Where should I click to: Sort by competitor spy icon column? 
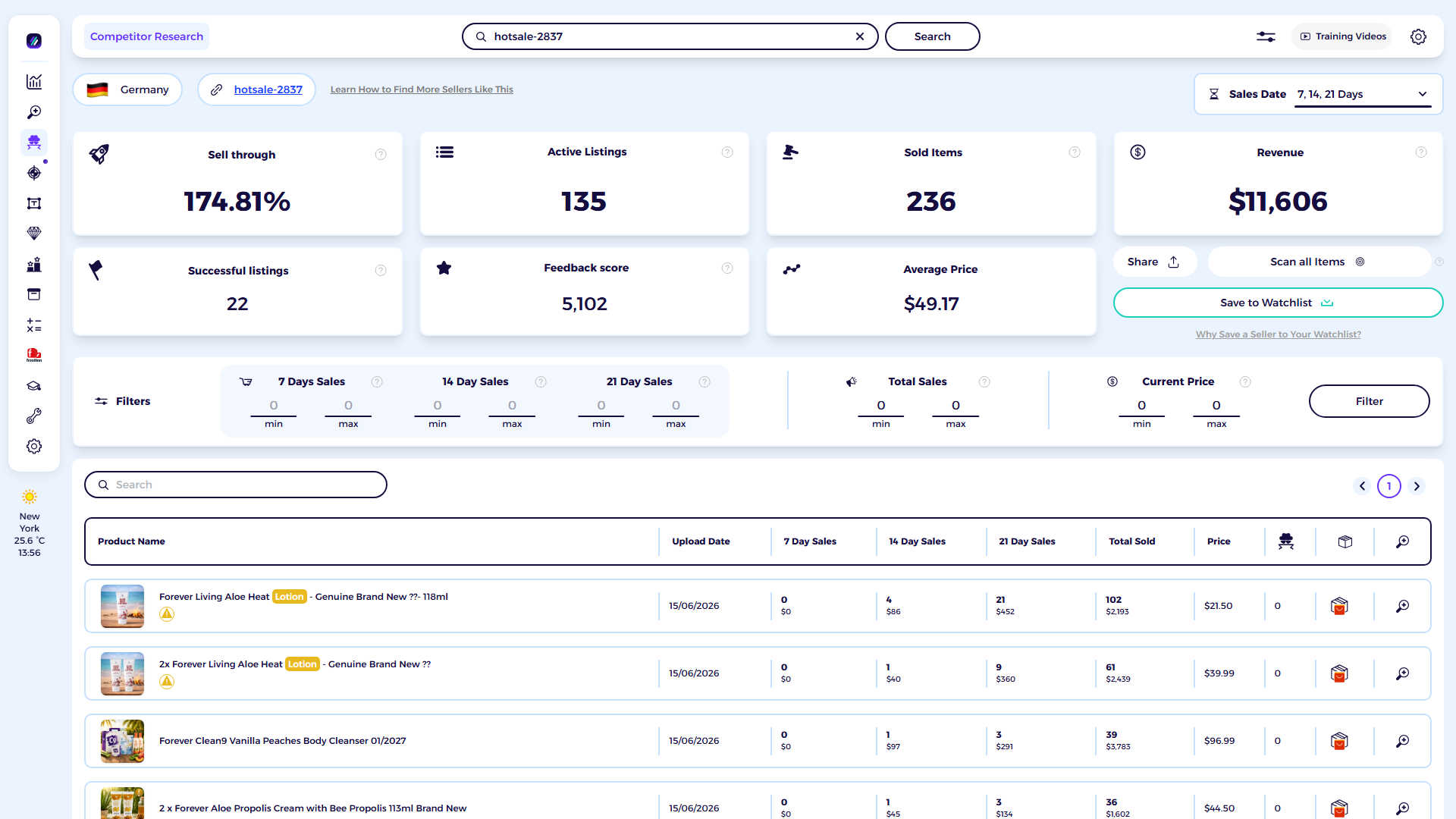point(1285,541)
